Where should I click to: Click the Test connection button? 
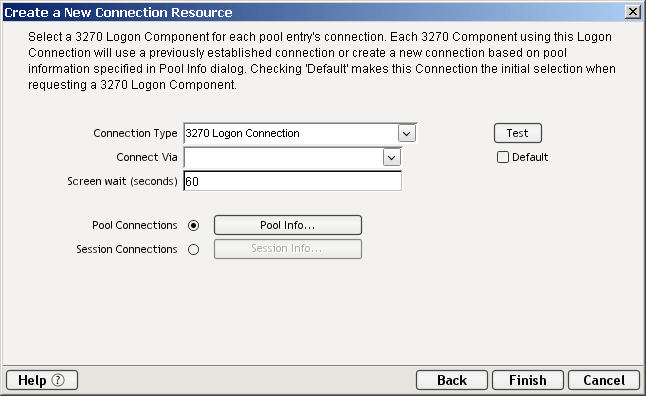(x=517, y=133)
